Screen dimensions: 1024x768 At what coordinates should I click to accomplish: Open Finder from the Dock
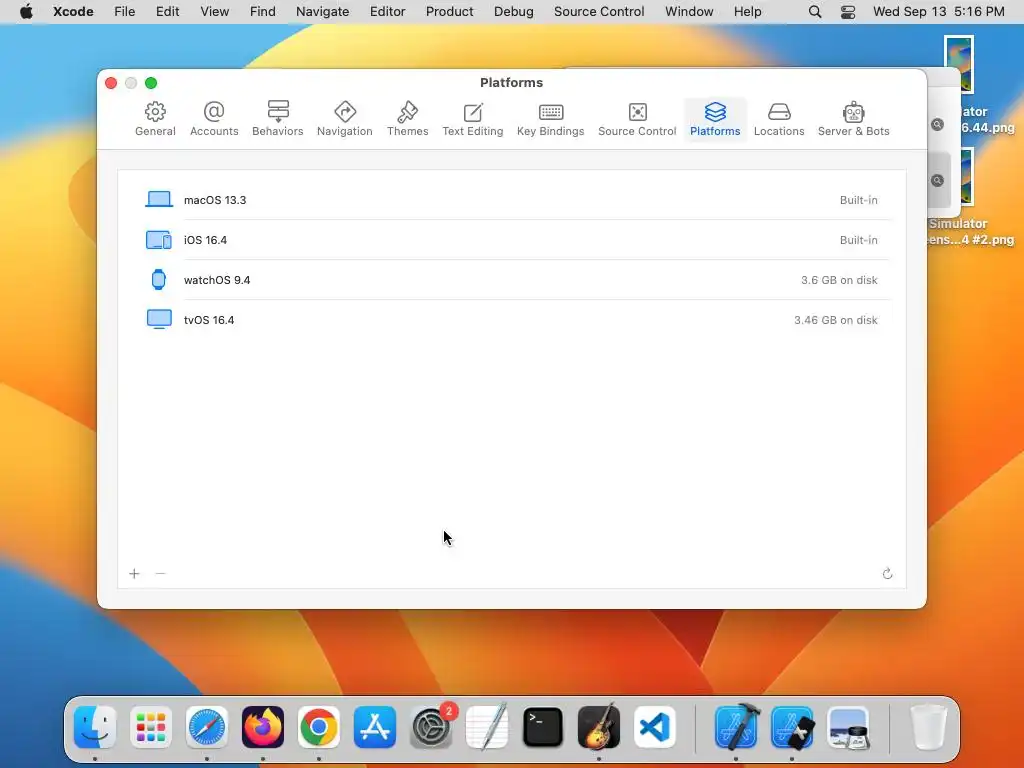[x=95, y=727]
